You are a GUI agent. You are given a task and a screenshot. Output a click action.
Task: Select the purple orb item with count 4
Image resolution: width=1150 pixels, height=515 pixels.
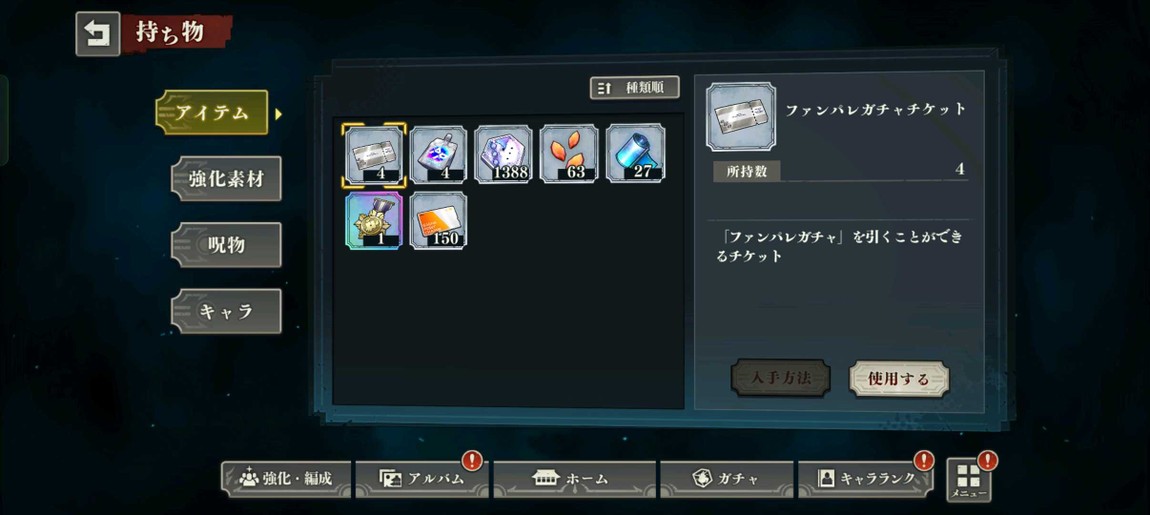pos(439,155)
